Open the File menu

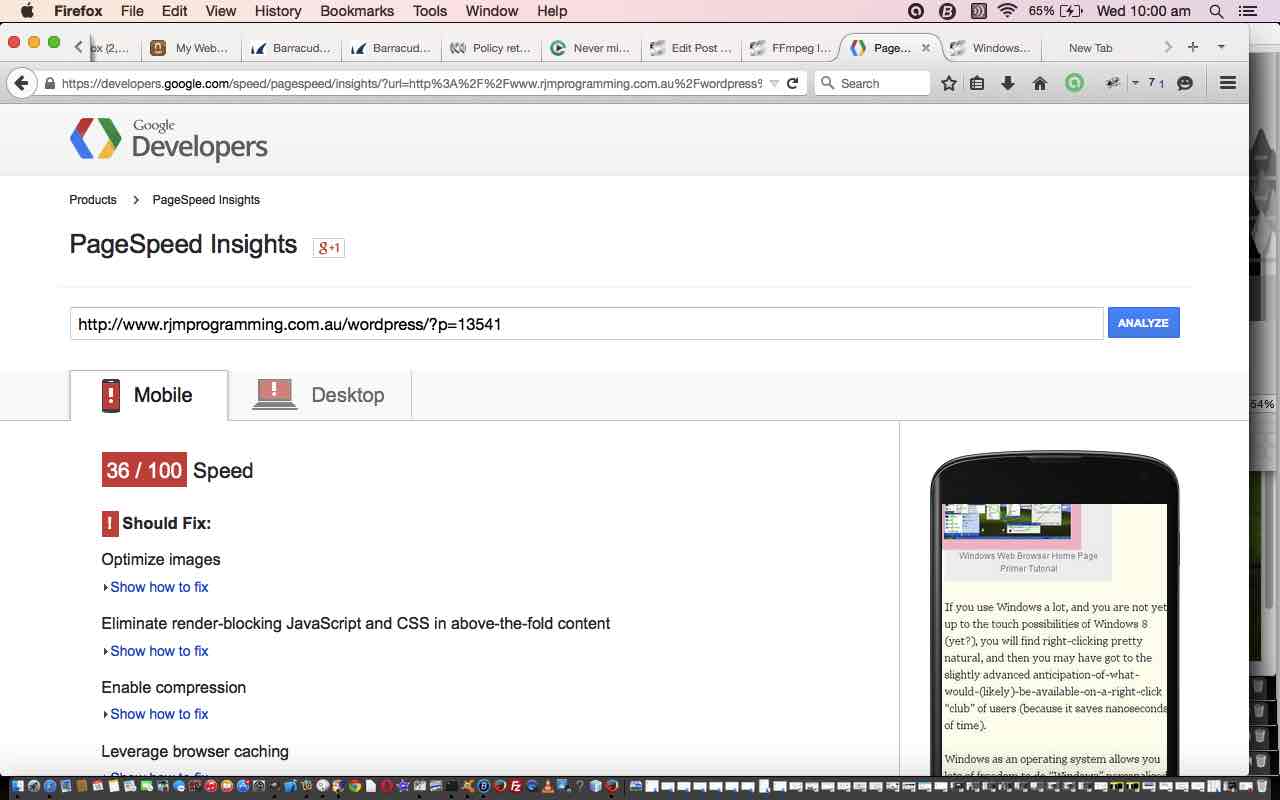click(132, 11)
